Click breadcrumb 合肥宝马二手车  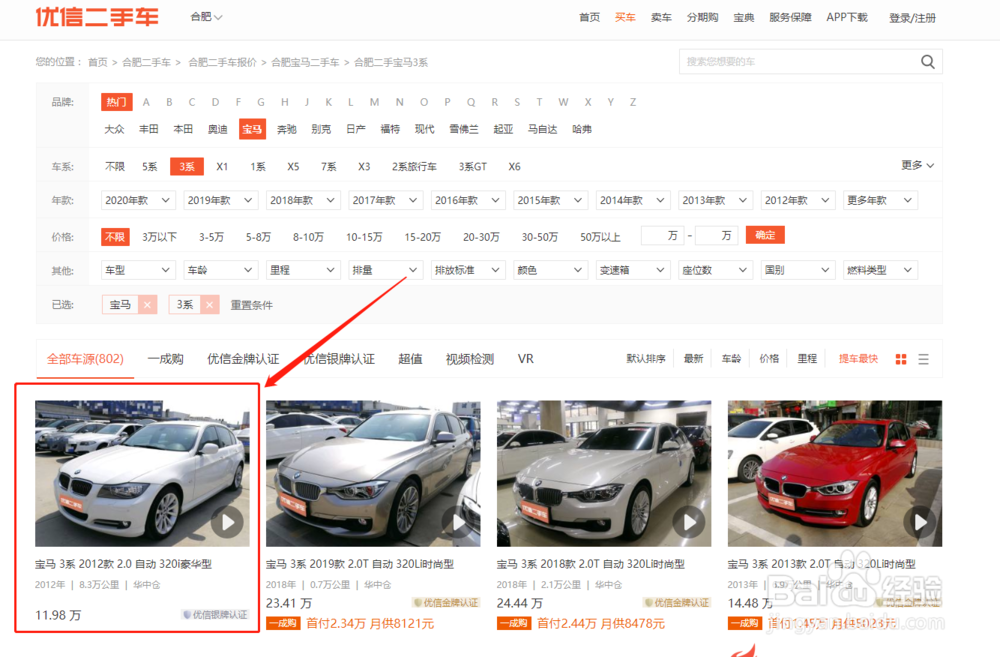point(305,62)
